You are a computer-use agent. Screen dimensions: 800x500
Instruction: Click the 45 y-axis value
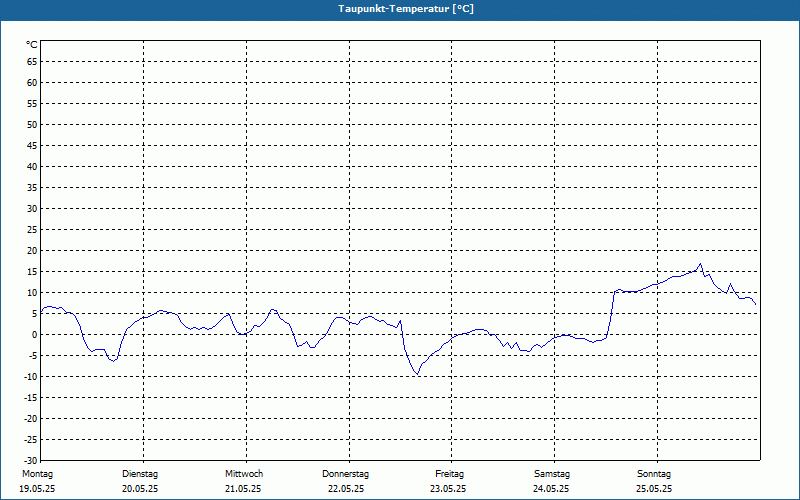(x=32, y=145)
